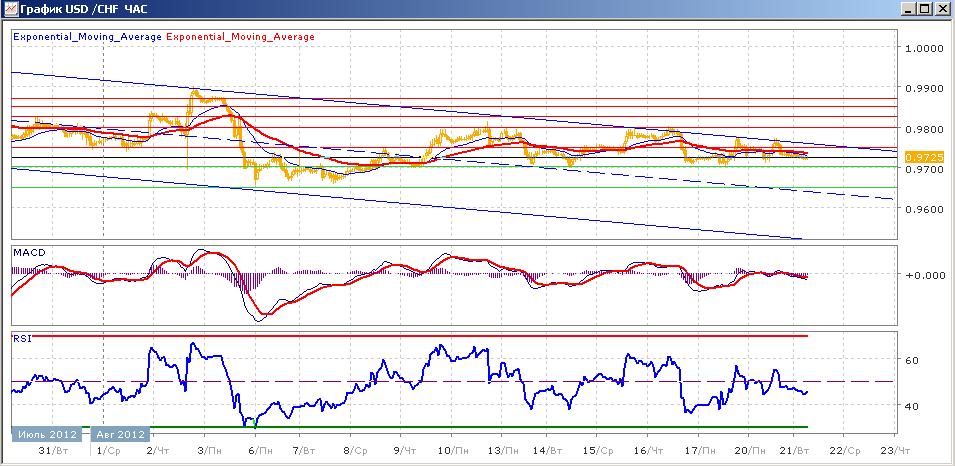955x466 pixels.
Task: Click the 23/Чт date label
Action: click(897, 451)
